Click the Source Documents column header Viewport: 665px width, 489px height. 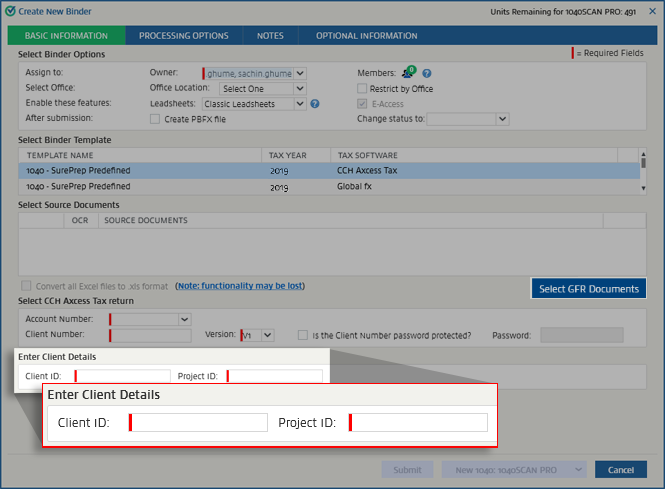351,220
